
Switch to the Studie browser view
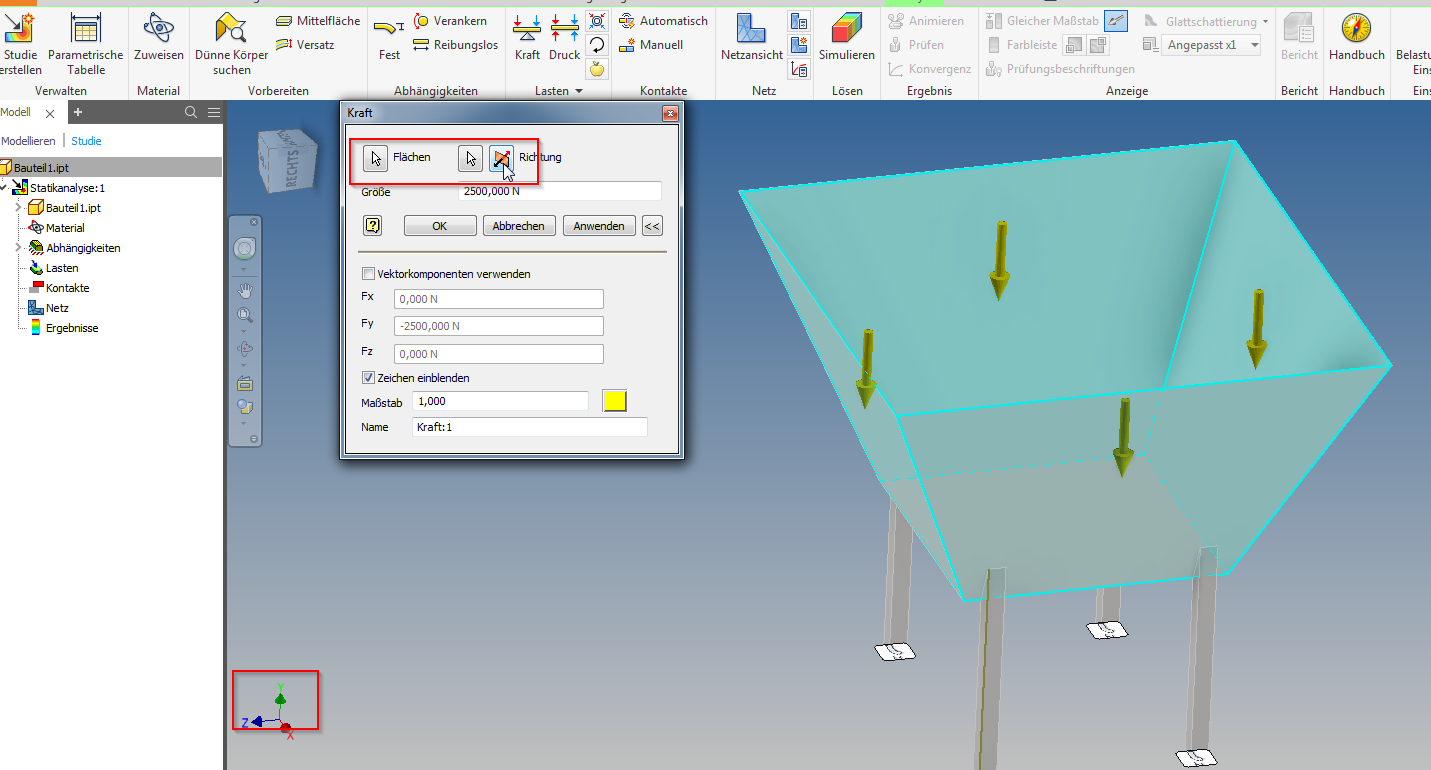tap(85, 140)
